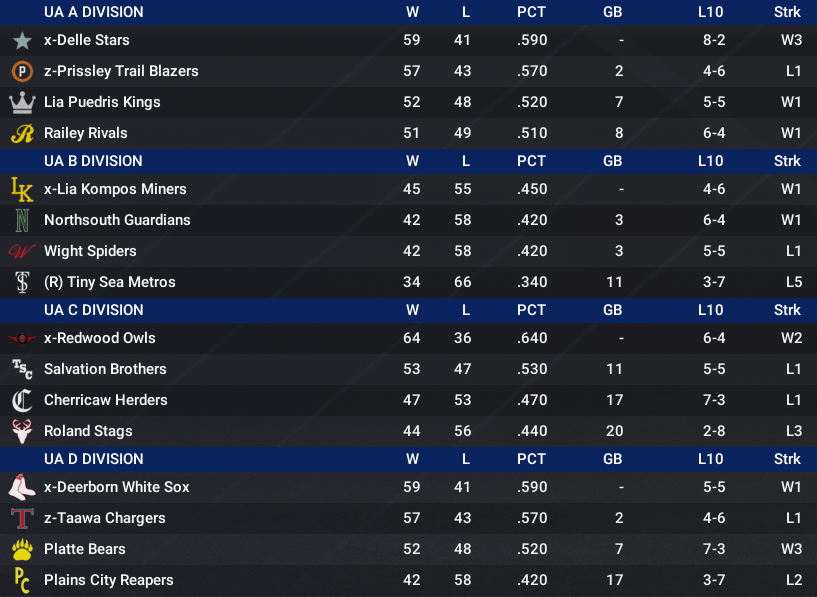Click the Redwood Owls bird logo
The image size is (817, 597).
click(x=22, y=339)
